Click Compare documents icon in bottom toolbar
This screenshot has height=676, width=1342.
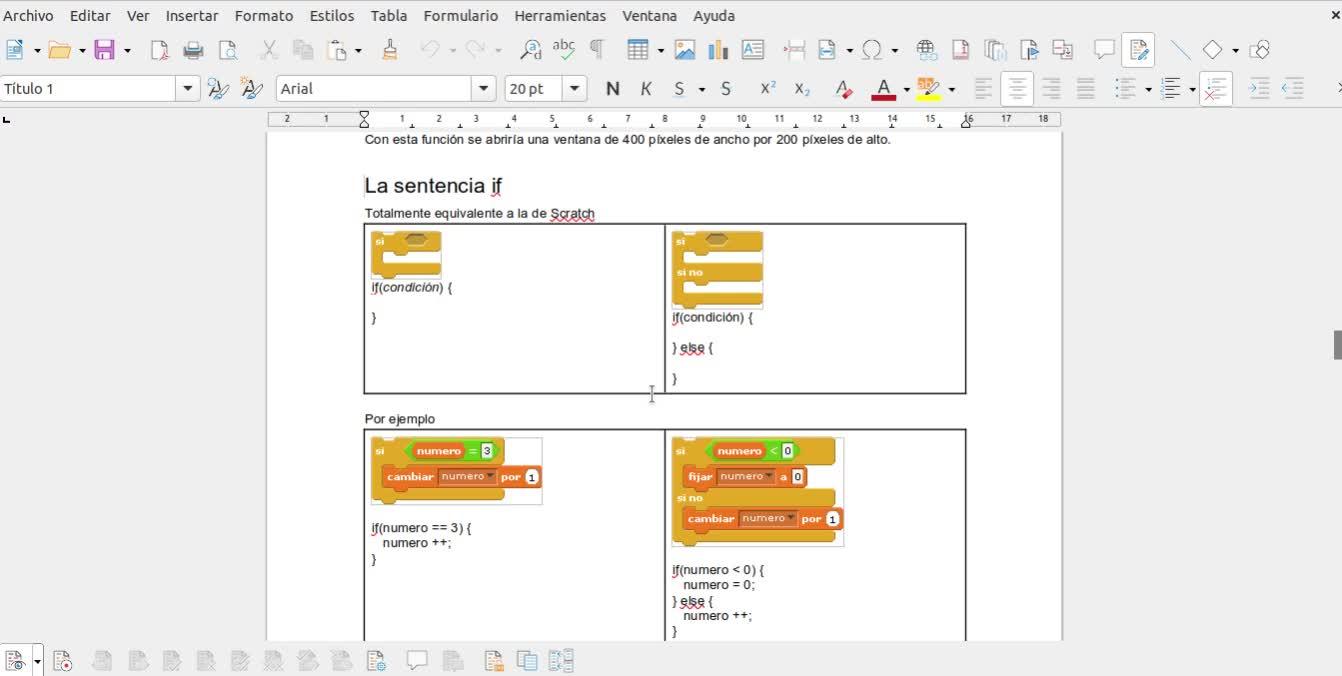[x=527, y=661]
